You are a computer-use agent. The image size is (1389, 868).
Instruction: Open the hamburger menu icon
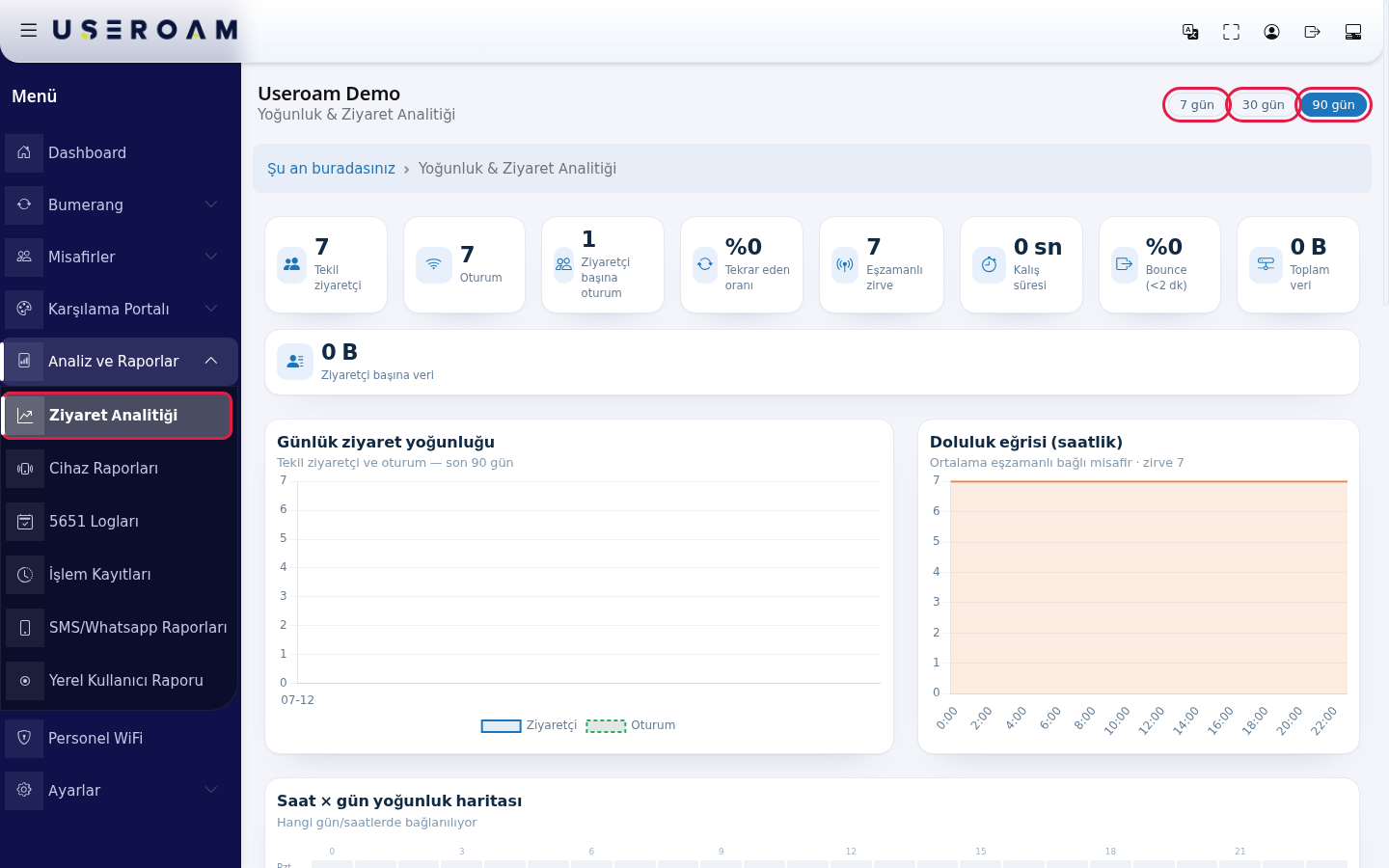(x=29, y=31)
